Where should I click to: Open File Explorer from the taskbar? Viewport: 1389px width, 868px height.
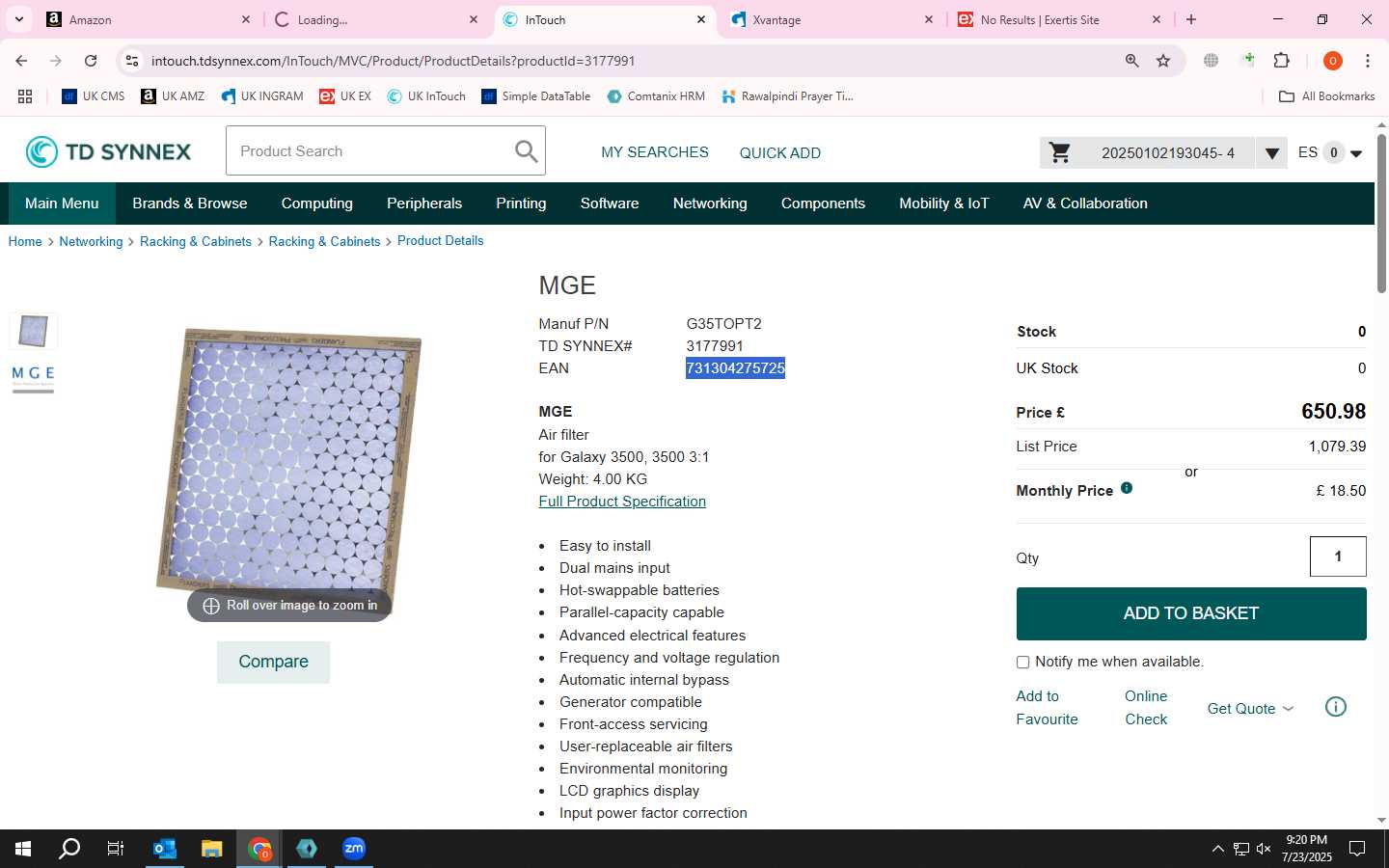click(212, 849)
